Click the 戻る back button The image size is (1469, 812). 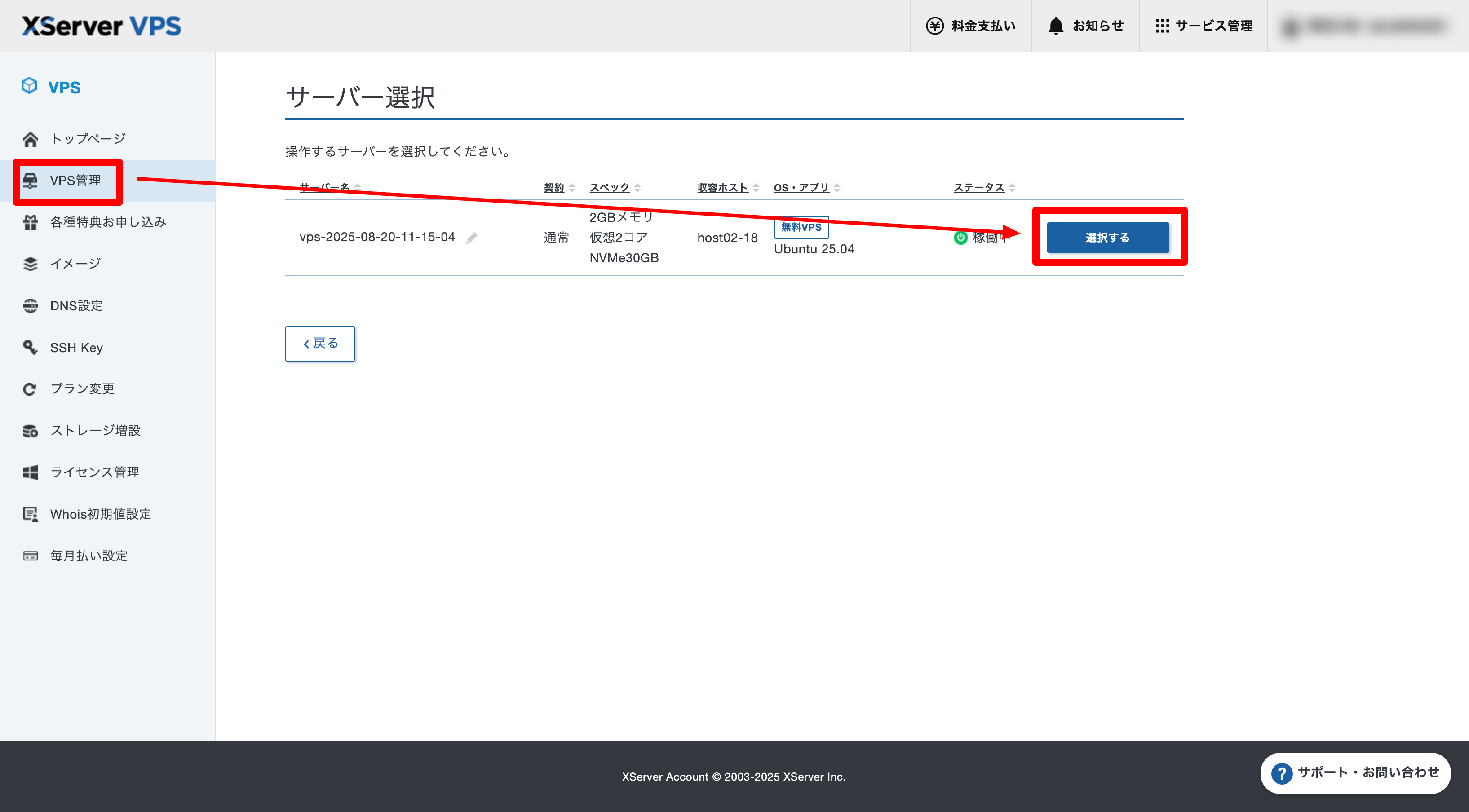320,343
